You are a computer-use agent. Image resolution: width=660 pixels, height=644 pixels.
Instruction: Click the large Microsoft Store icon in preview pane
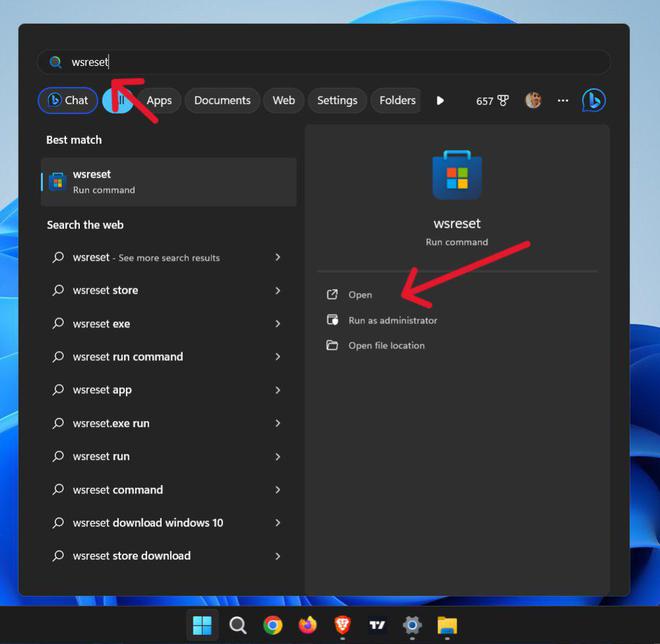coord(457,175)
